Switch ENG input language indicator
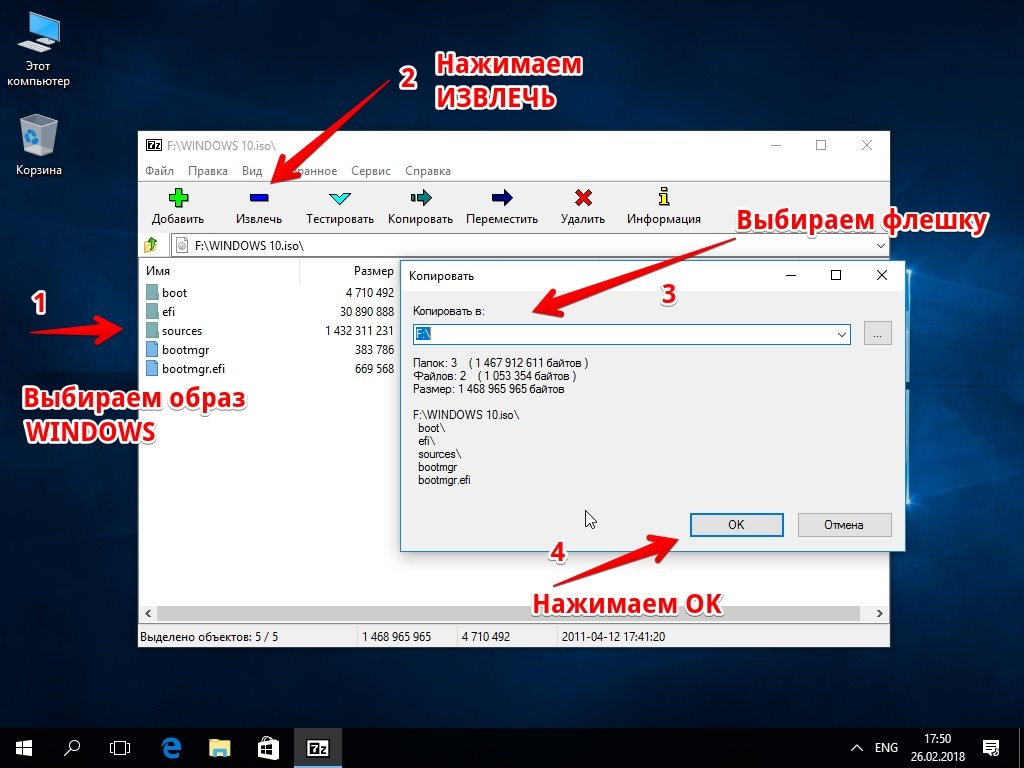Viewport: 1024px width, 768px height. point(886,748)
